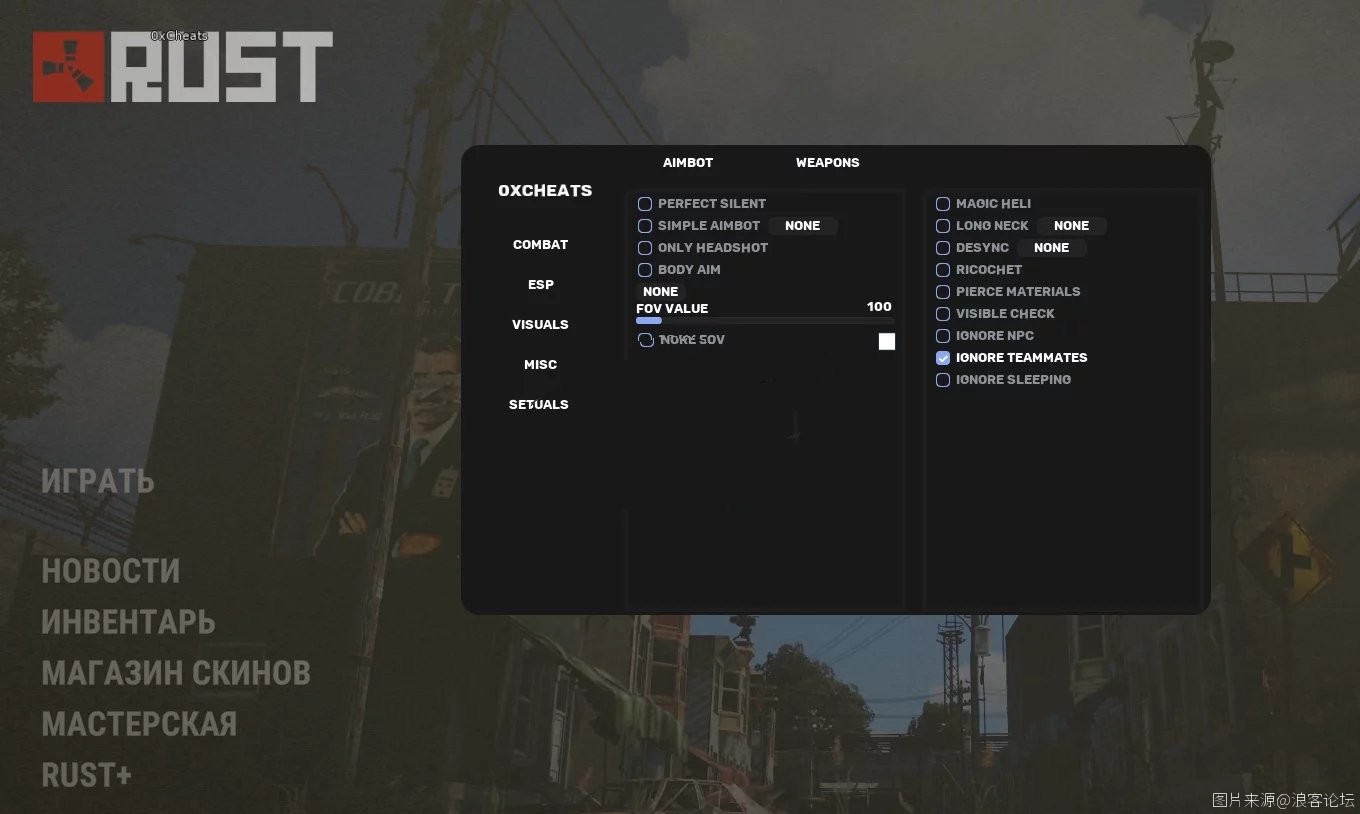This screenshot has height=814, width=1360.
Task: Tick the Body Aim checkbox
Action: (x=645, y=270)
